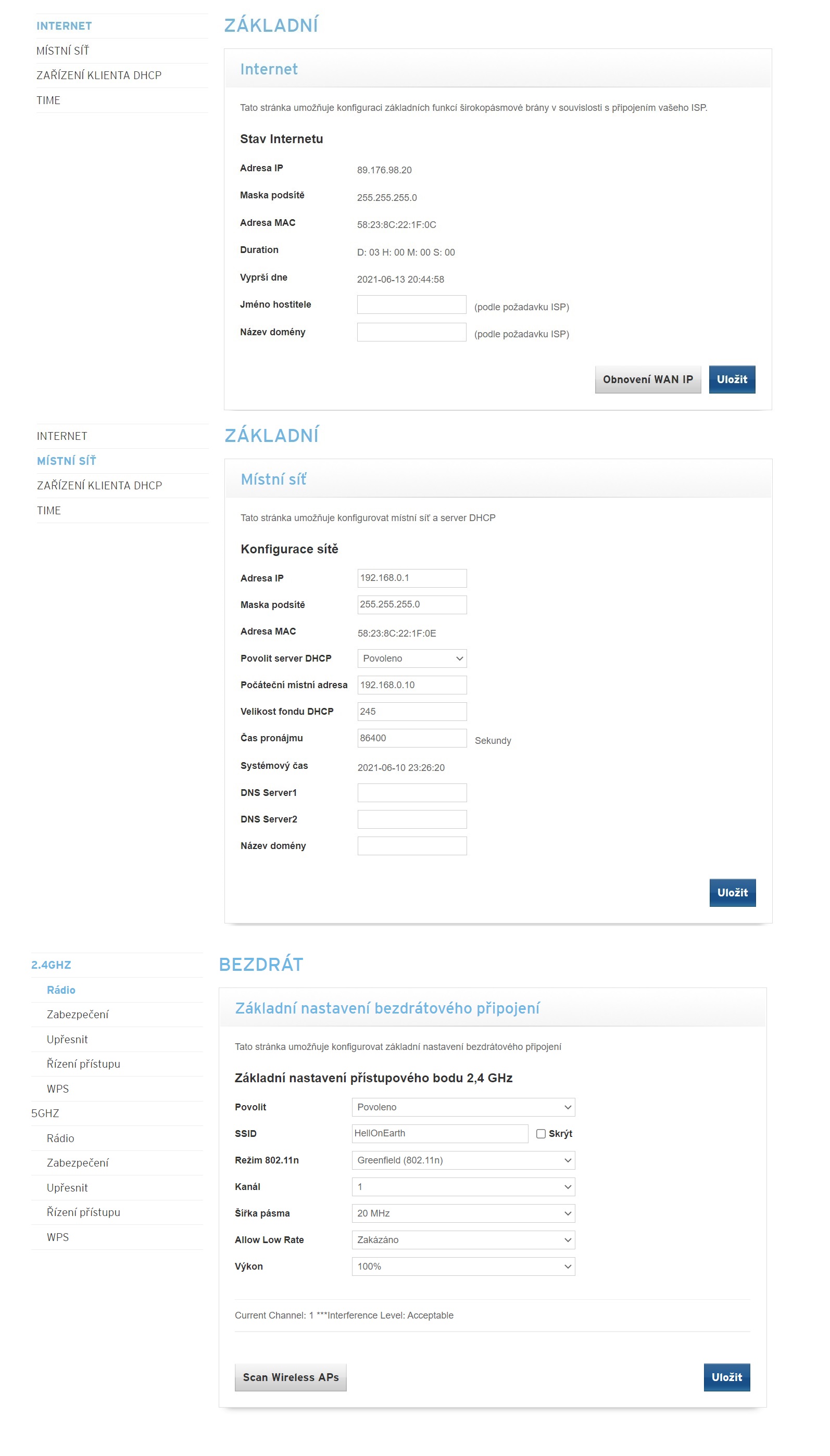The width and height of the screenshot is (830, 1456).
Task: Open Řízení přístupu under 2.4GHZ
Action: (83, 1063)
